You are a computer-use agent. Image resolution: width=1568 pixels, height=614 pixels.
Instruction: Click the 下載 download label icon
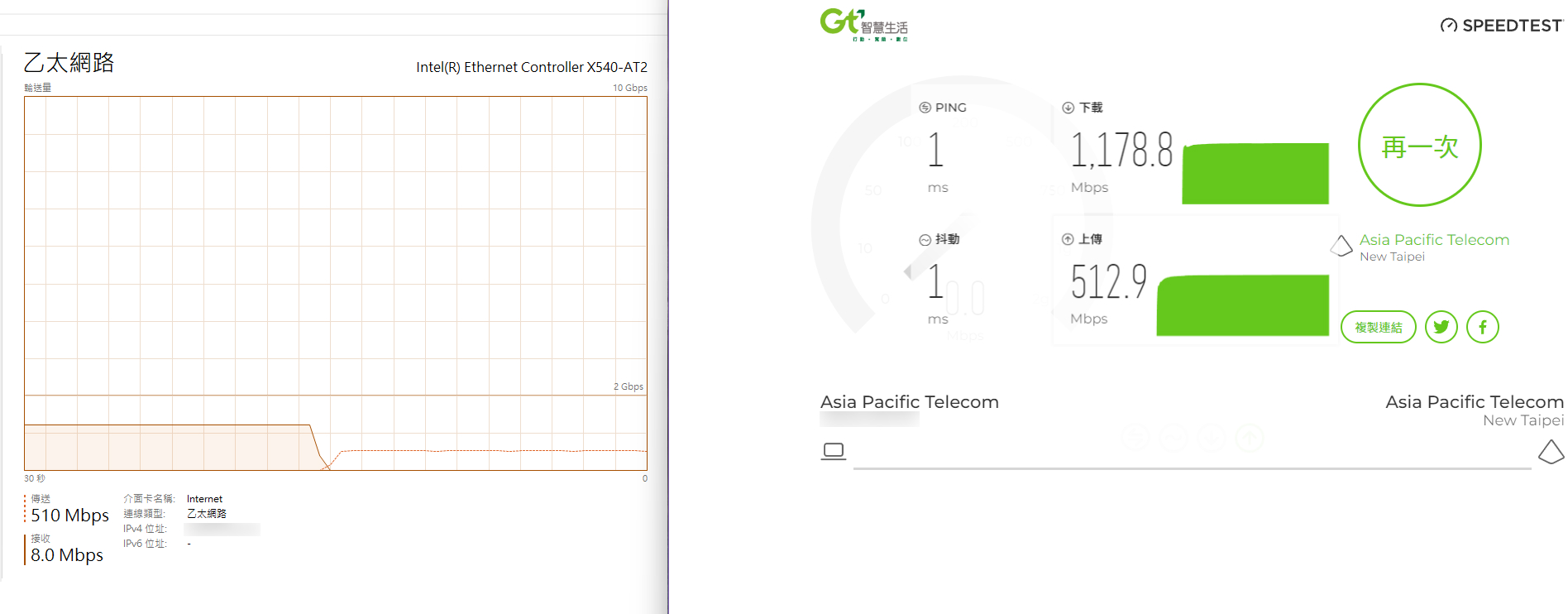1068,108
